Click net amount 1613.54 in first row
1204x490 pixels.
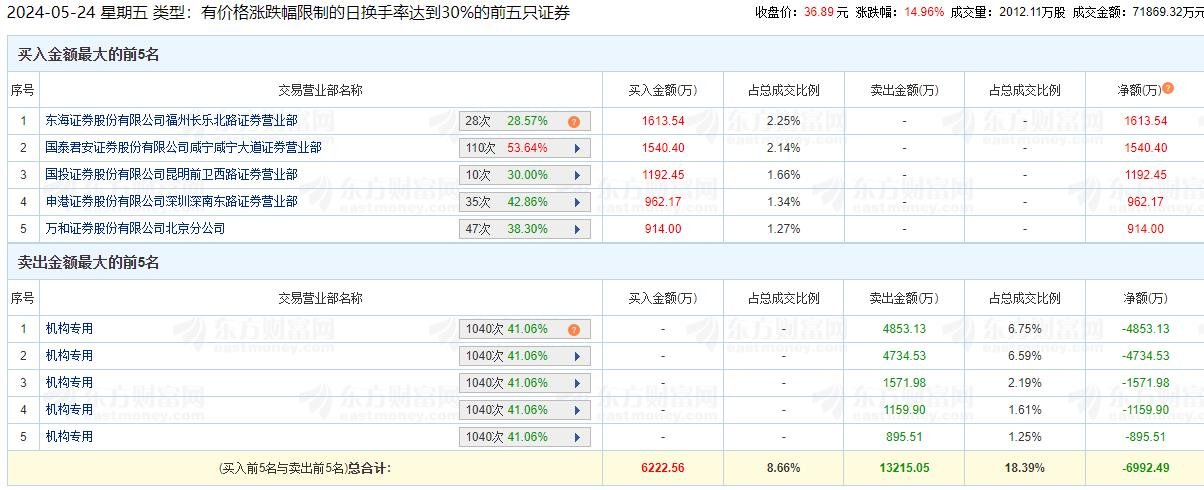(x=1145, y=121)
